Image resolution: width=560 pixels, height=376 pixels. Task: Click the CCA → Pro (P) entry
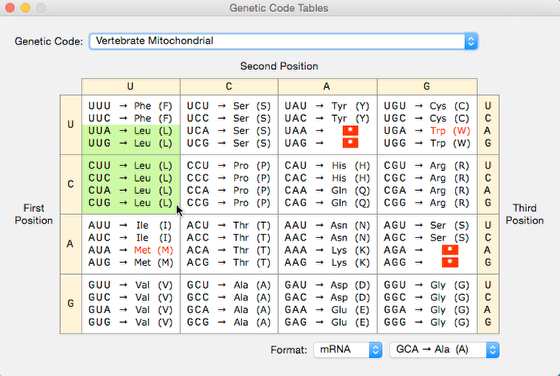click(229, 190)
